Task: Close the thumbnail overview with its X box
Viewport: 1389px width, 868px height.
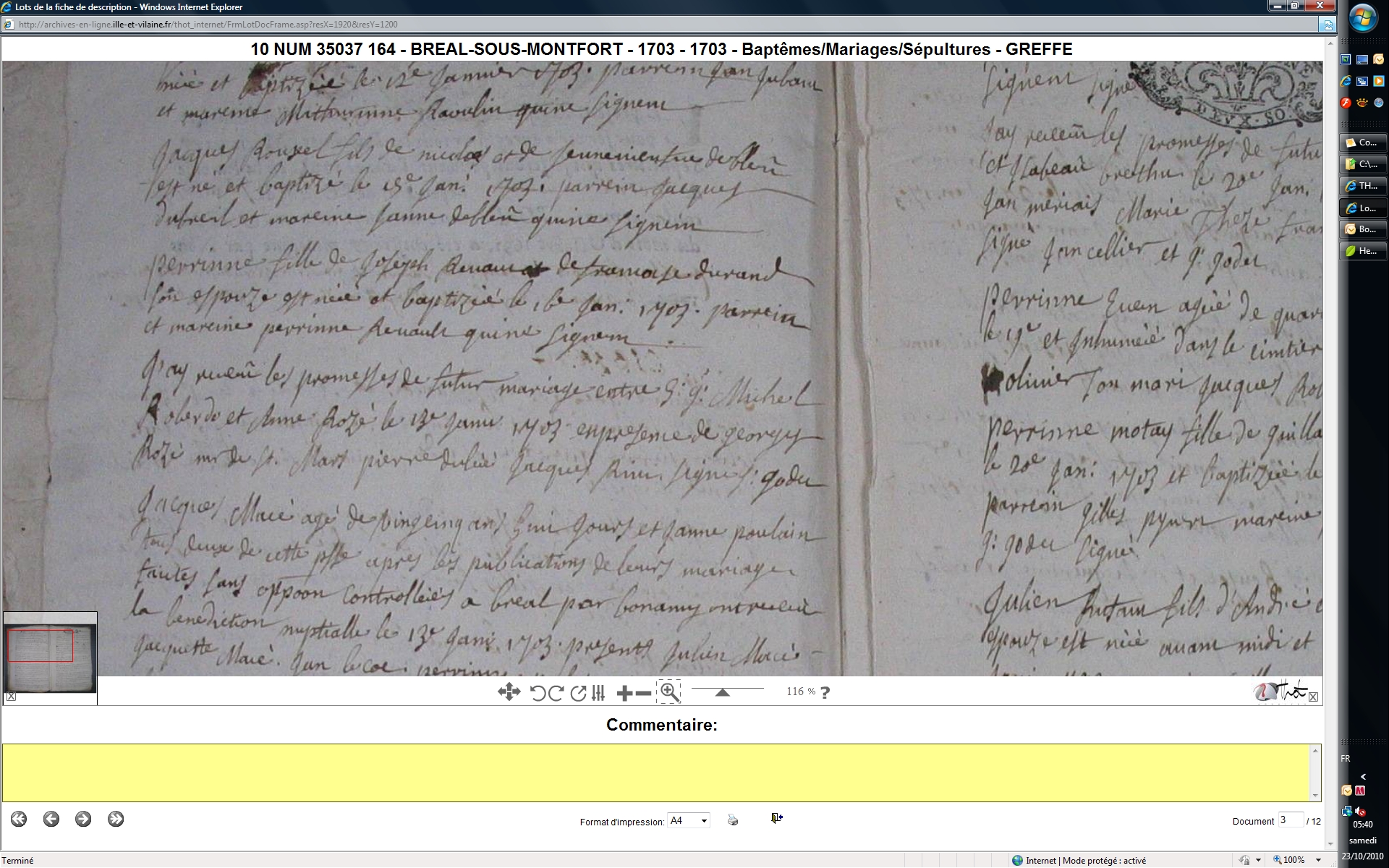Action: click(11, 697)
